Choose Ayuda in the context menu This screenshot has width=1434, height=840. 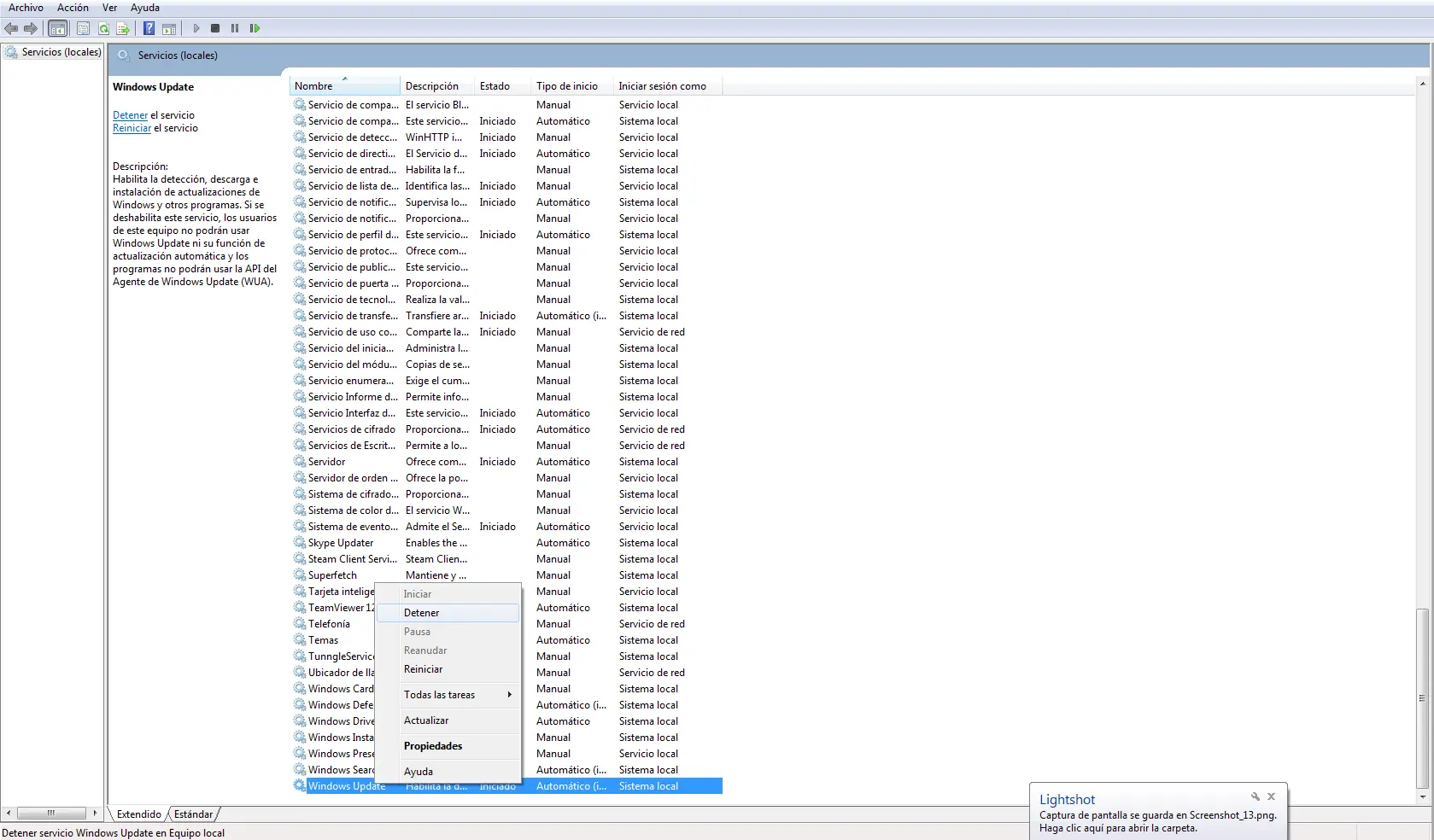coord(448,772)
